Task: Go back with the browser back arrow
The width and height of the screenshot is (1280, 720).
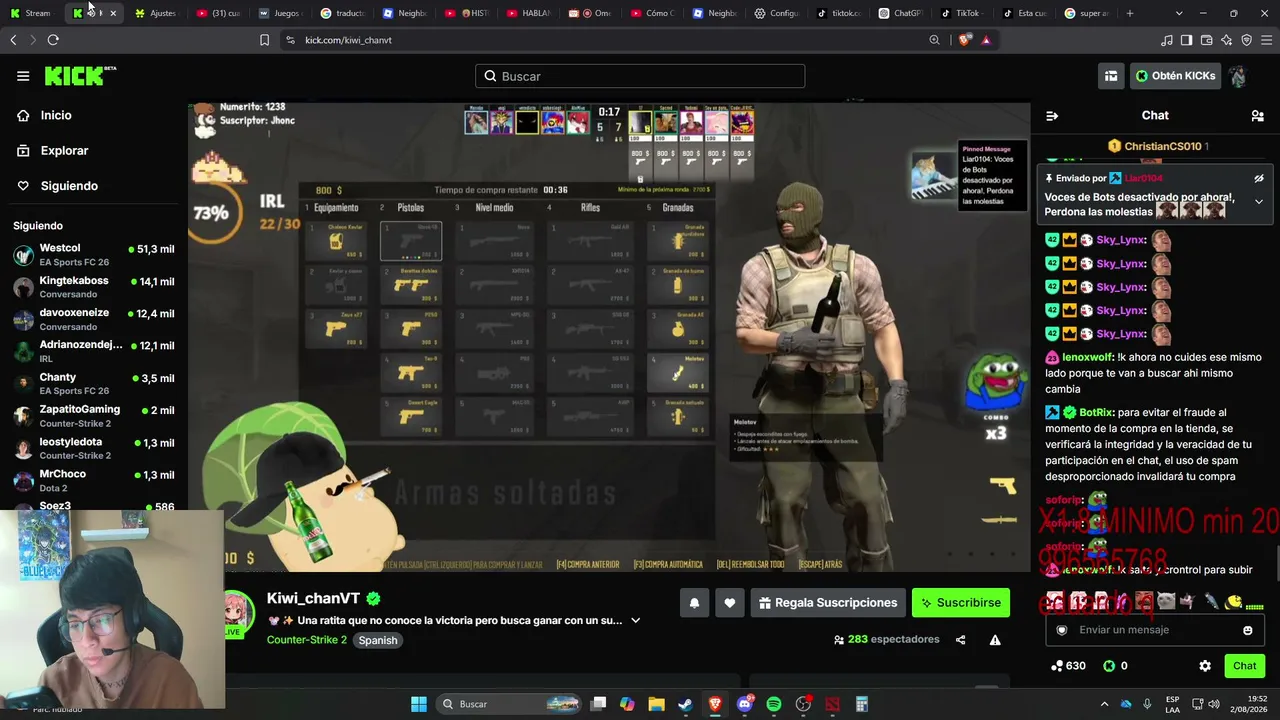Action: 13,40
